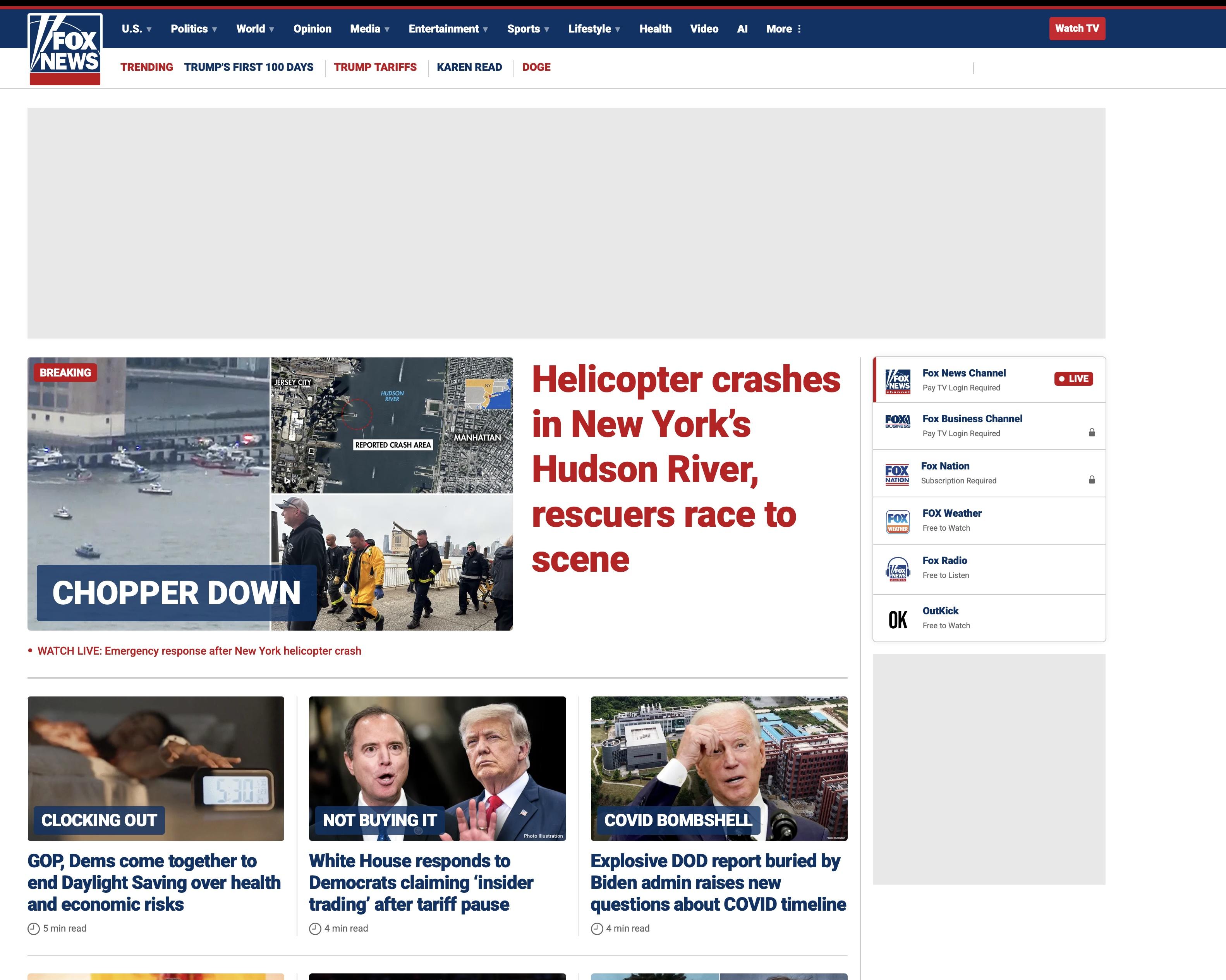Open the Fox Radio listen link
This screenshot has width=1226, height=980.
989,569
